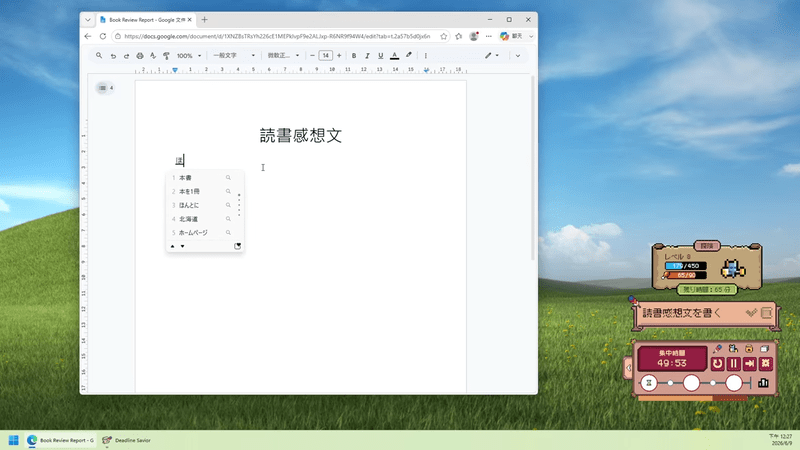Print the document using the printer icon

pyautogui.click(x=140, y=56)
